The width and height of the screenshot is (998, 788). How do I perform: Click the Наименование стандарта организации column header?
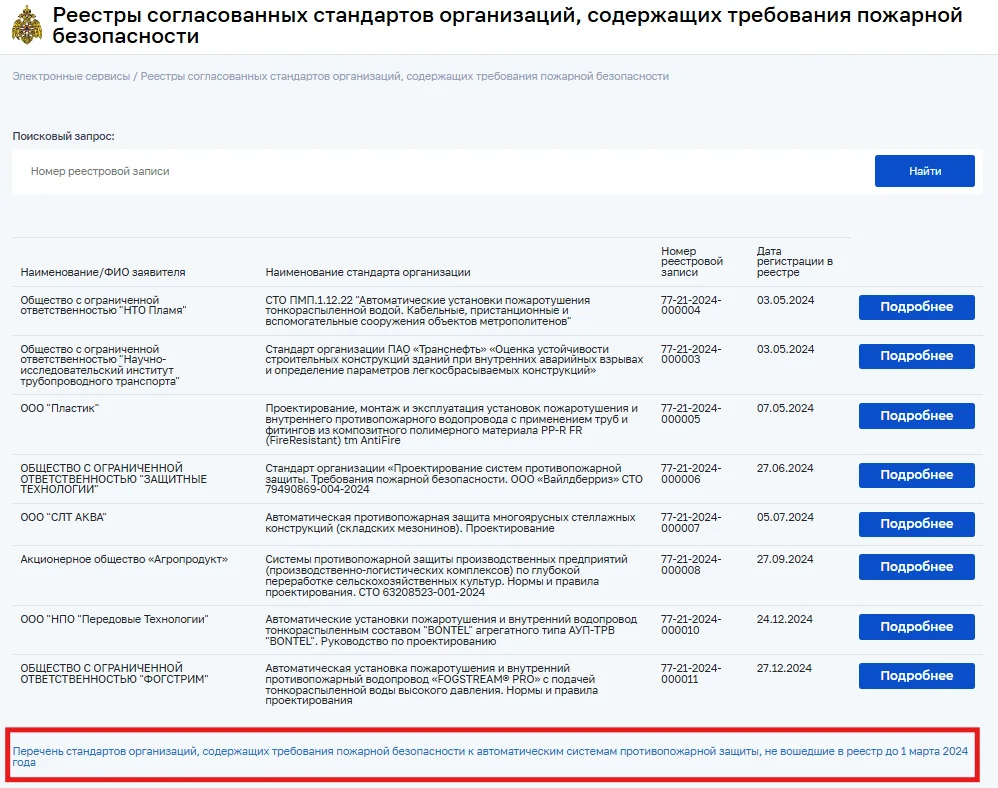point(368,272)
